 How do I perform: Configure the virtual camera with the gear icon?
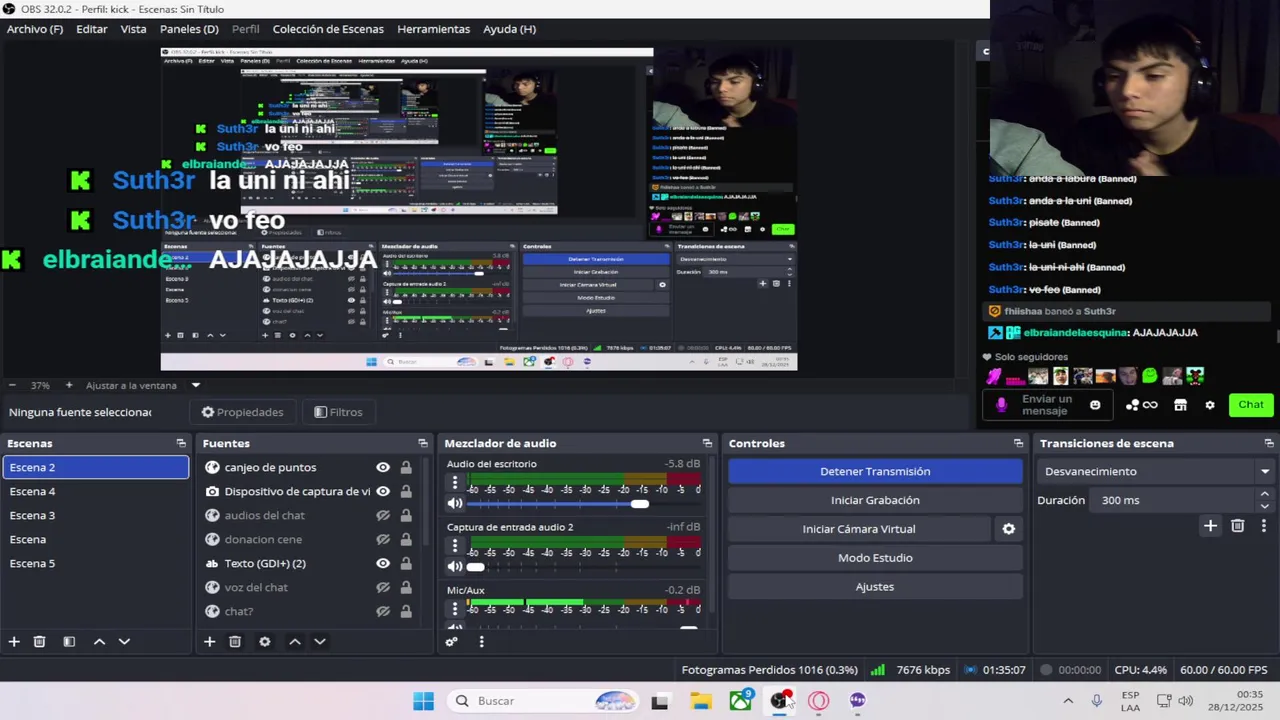tap(1008, 529)
